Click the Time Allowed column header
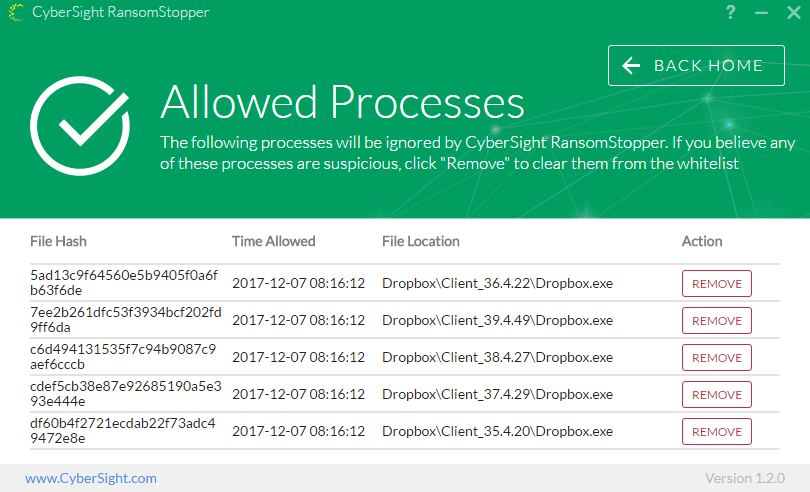 (273, 241)
